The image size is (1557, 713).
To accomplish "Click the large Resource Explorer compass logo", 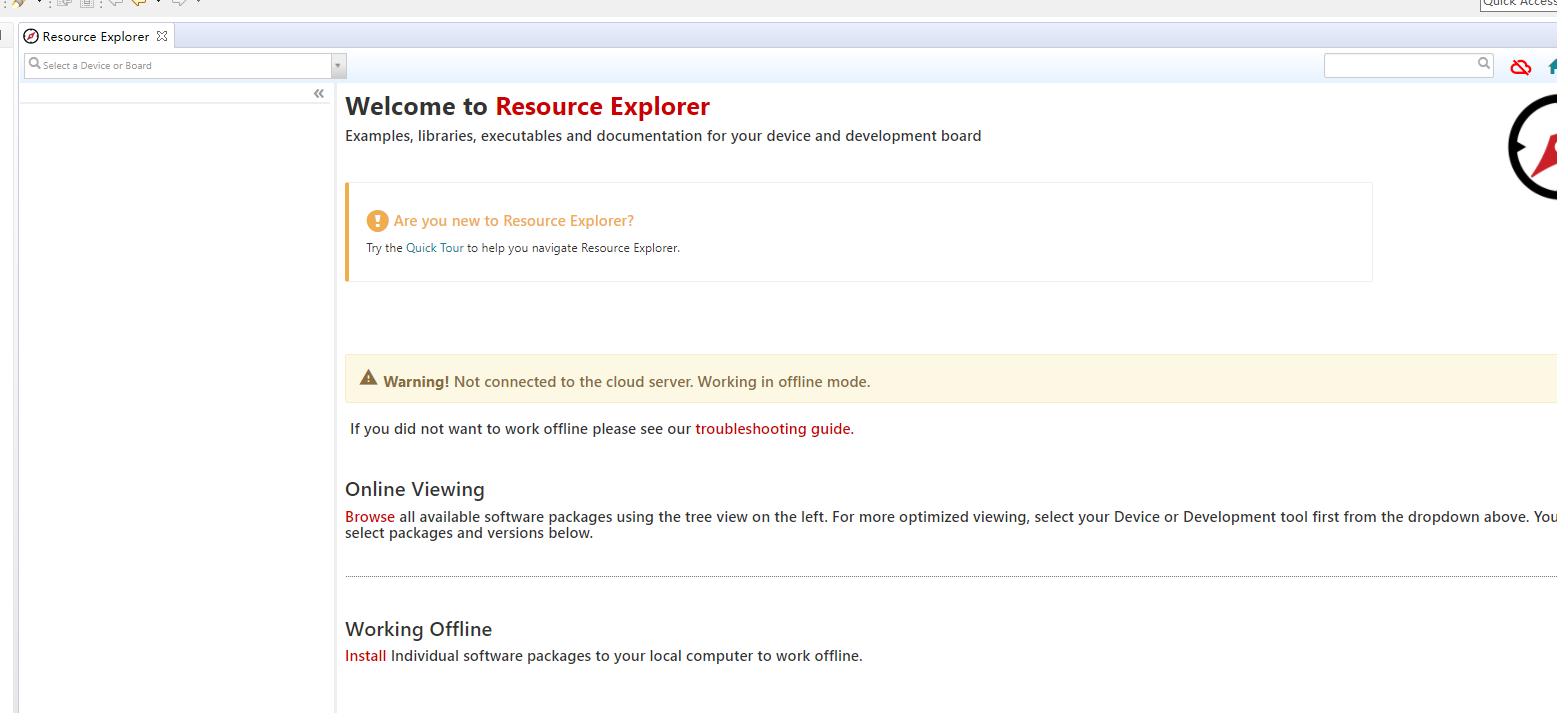I will tap(1533, 148).
